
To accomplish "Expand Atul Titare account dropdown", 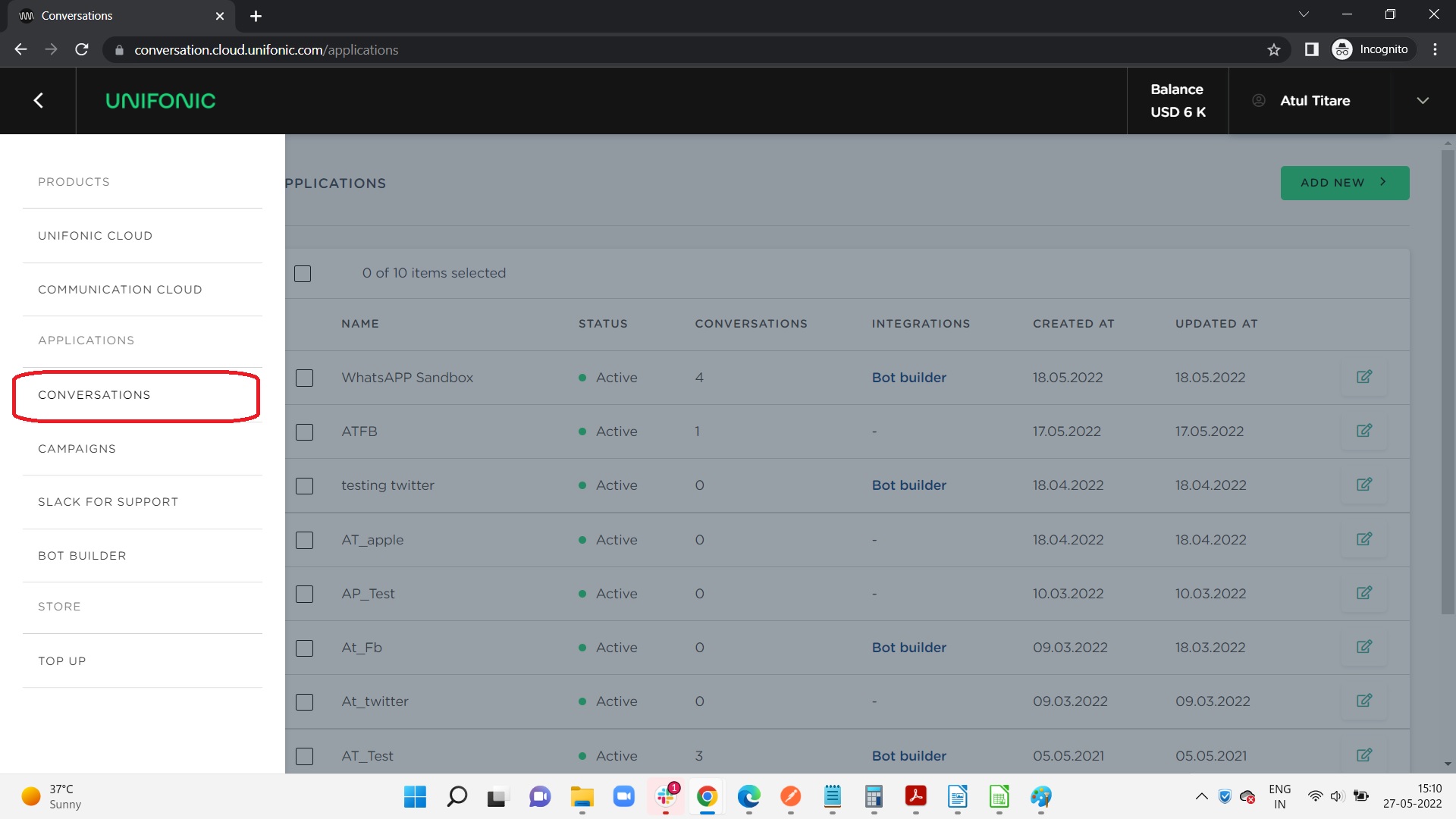I will tap(1423, 101).
